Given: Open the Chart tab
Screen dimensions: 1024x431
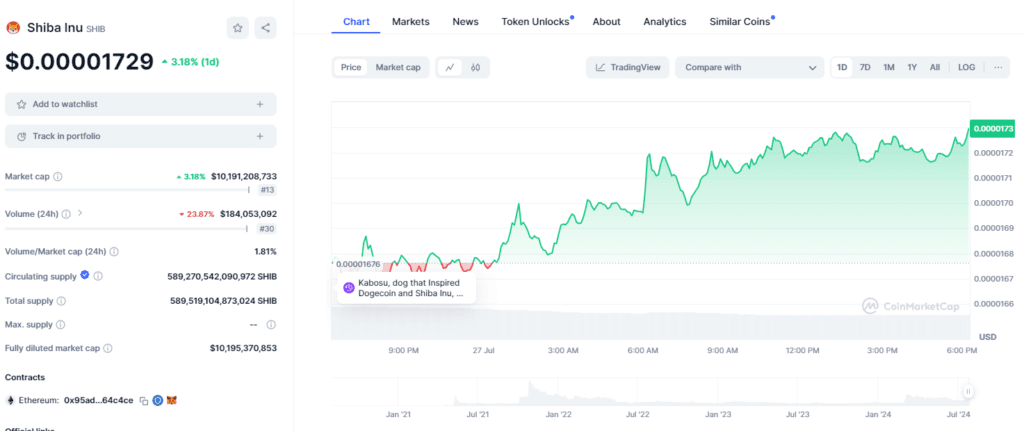Looking at the screenshot, I should click(x=357, y=22).
